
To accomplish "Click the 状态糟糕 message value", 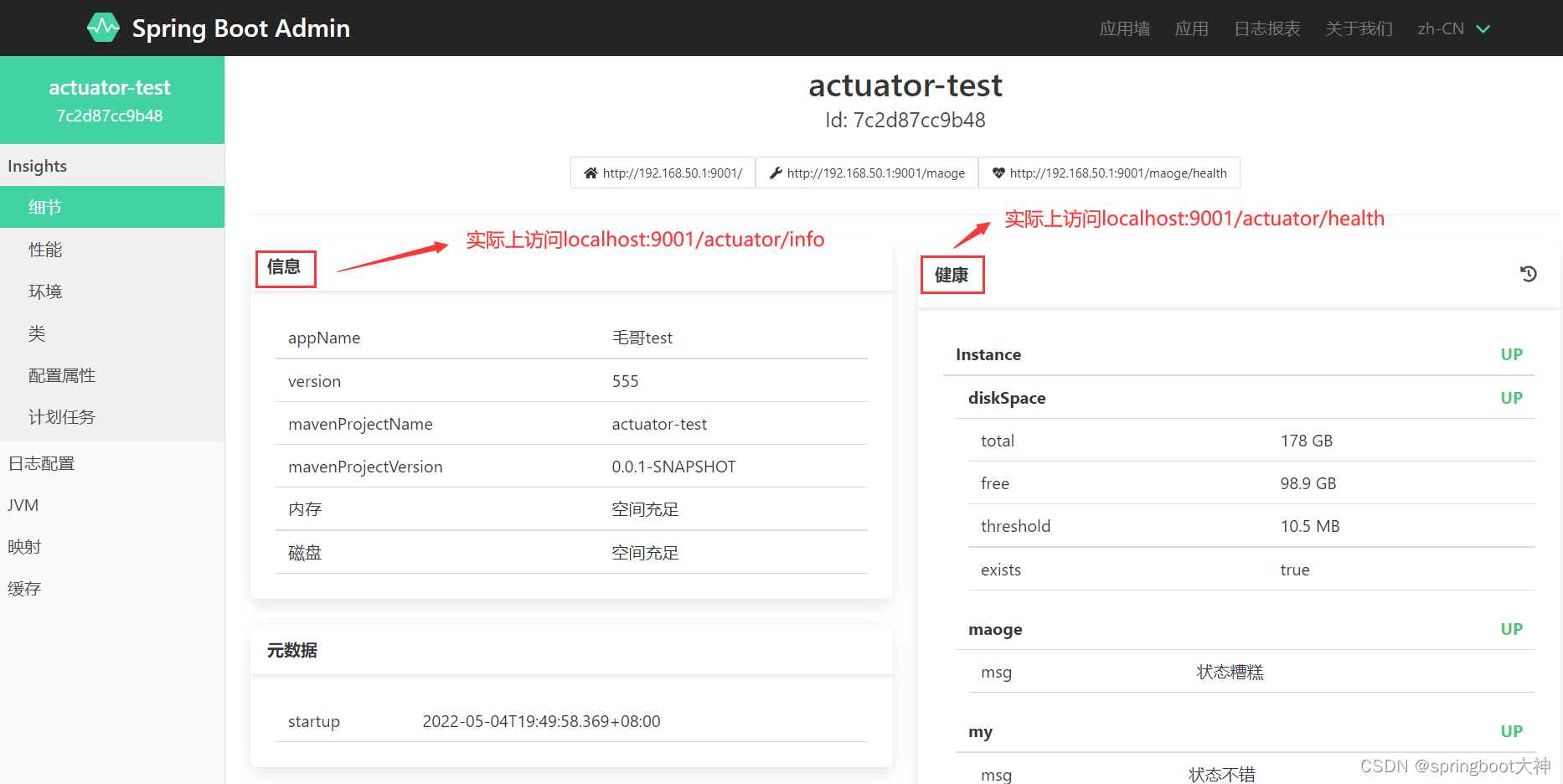I will (1230, 672).
